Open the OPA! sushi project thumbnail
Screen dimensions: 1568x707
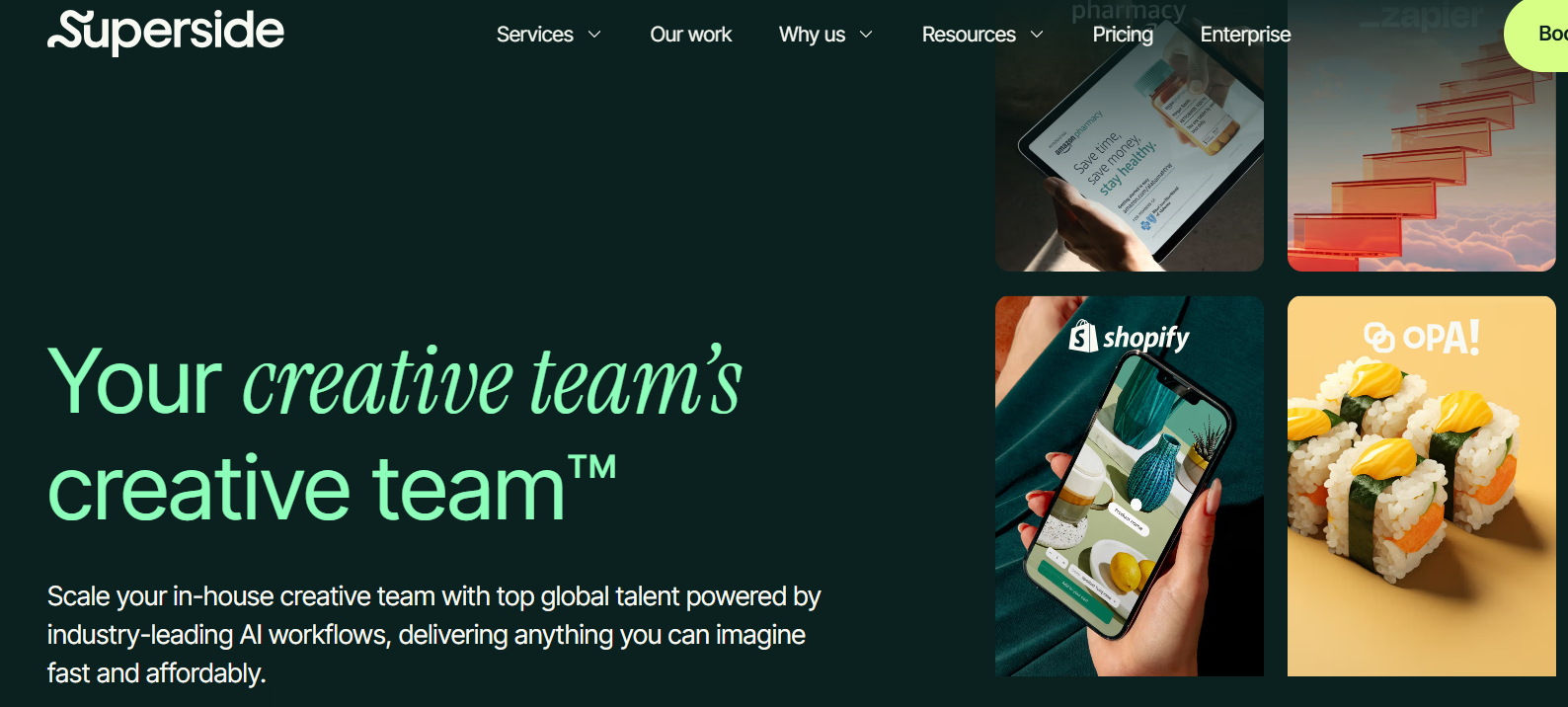(x=1422, y=486)
